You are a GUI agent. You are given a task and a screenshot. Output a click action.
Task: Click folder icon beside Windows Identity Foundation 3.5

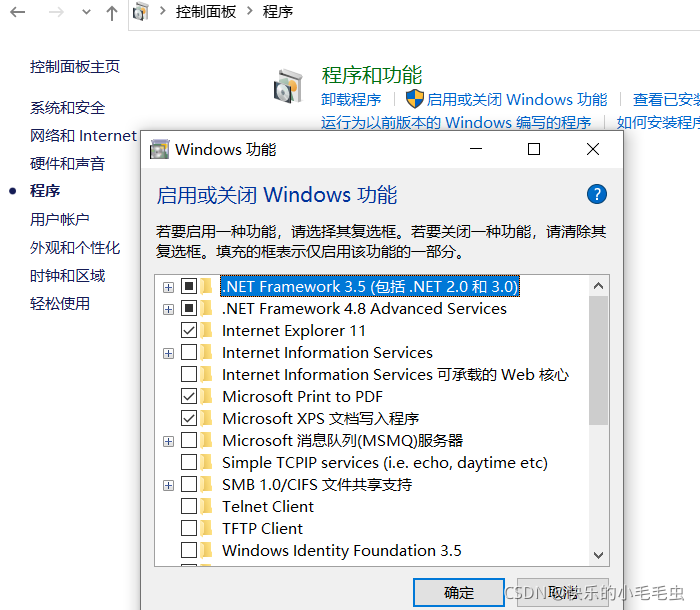coord(206,550)
